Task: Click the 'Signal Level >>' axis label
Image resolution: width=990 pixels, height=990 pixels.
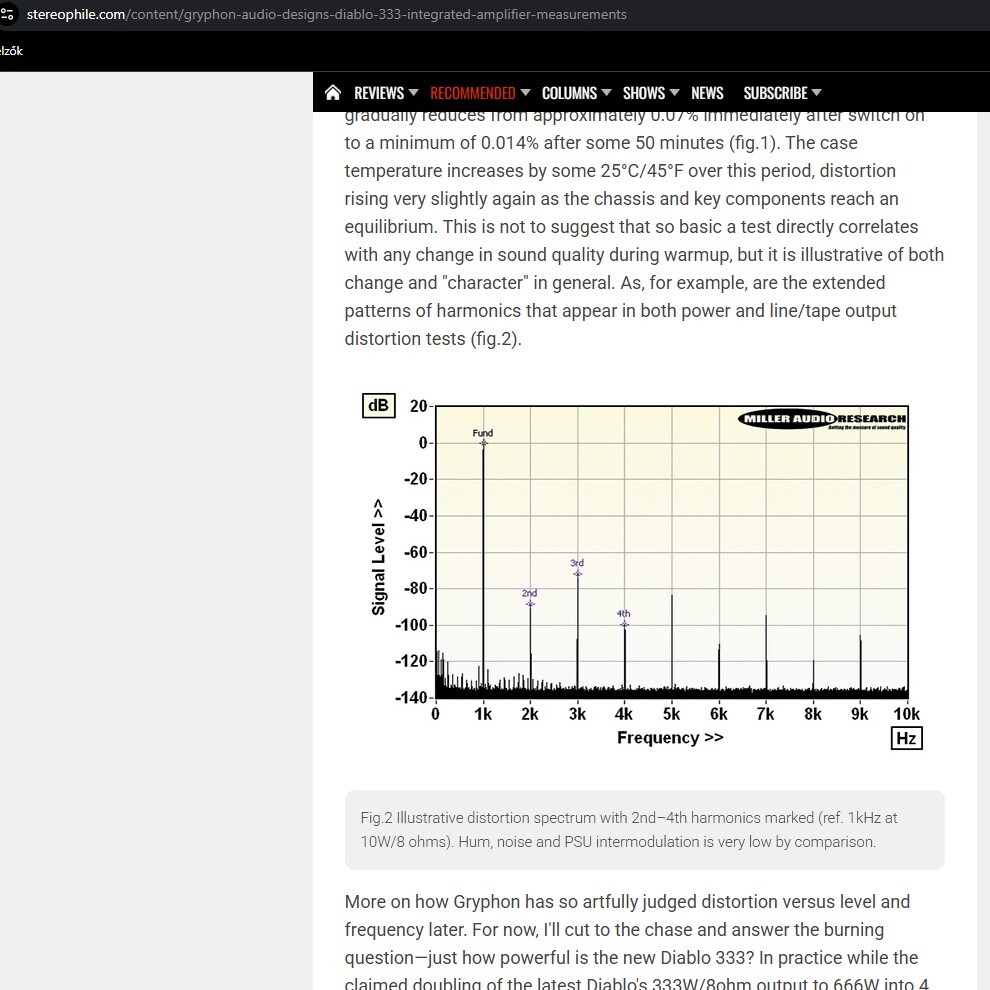Action: point(378,557)
